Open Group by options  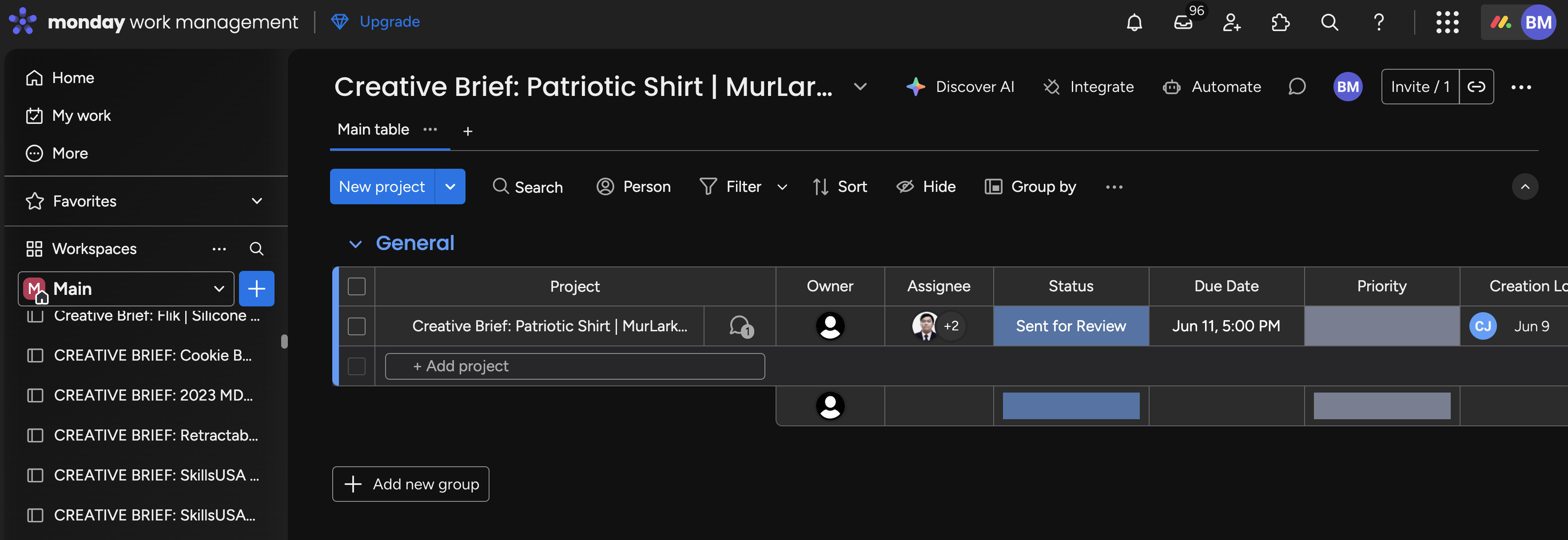point(1030,187)
